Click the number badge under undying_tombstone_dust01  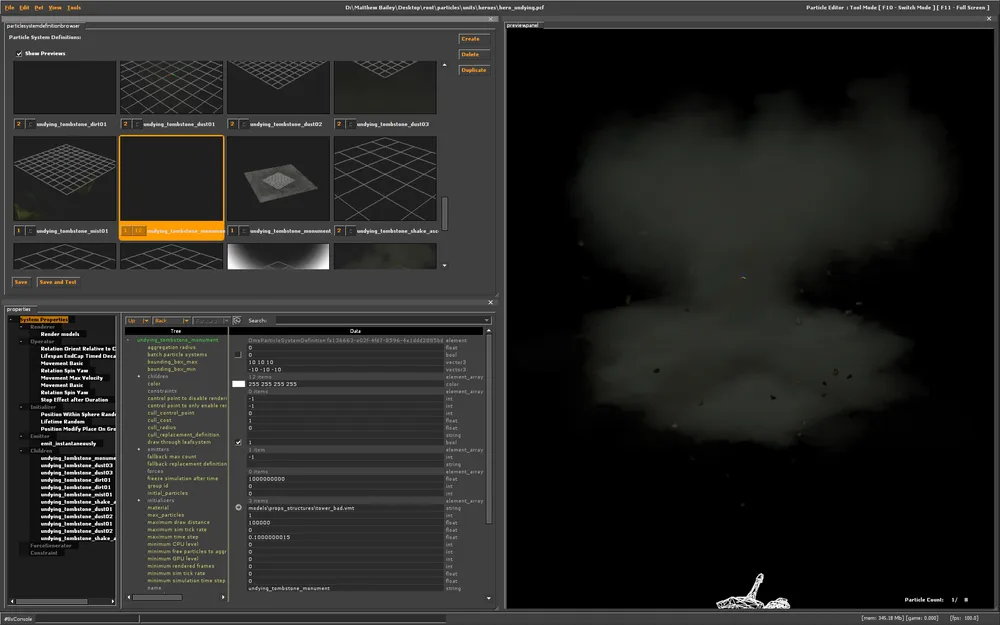pyautogui.click(x=125, y=124)
